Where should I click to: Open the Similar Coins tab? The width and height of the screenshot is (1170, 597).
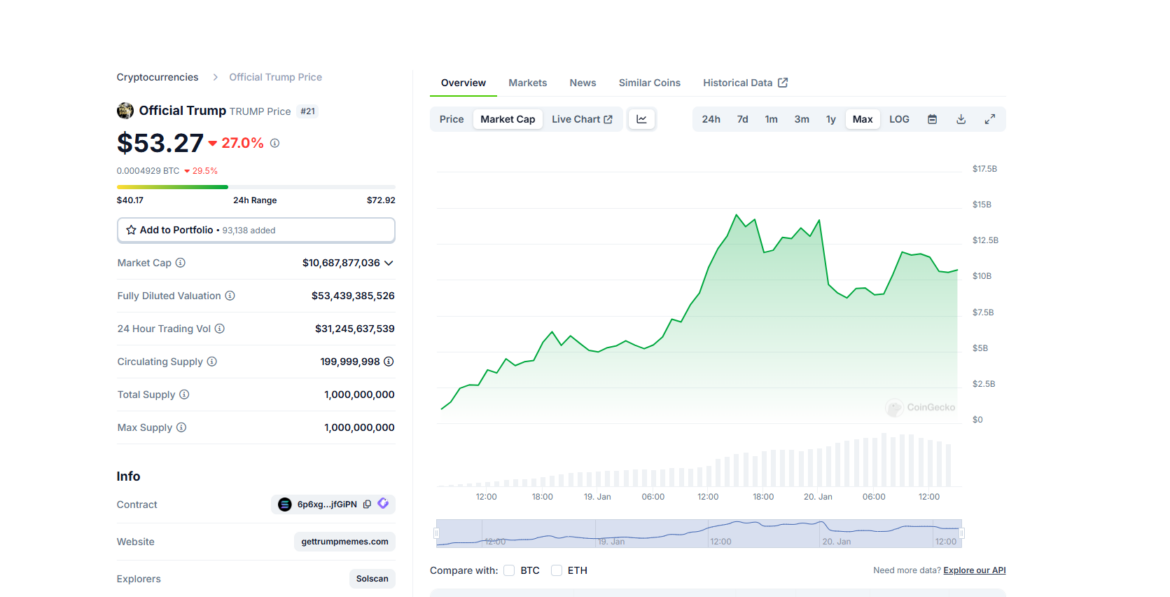coord(649,83)
